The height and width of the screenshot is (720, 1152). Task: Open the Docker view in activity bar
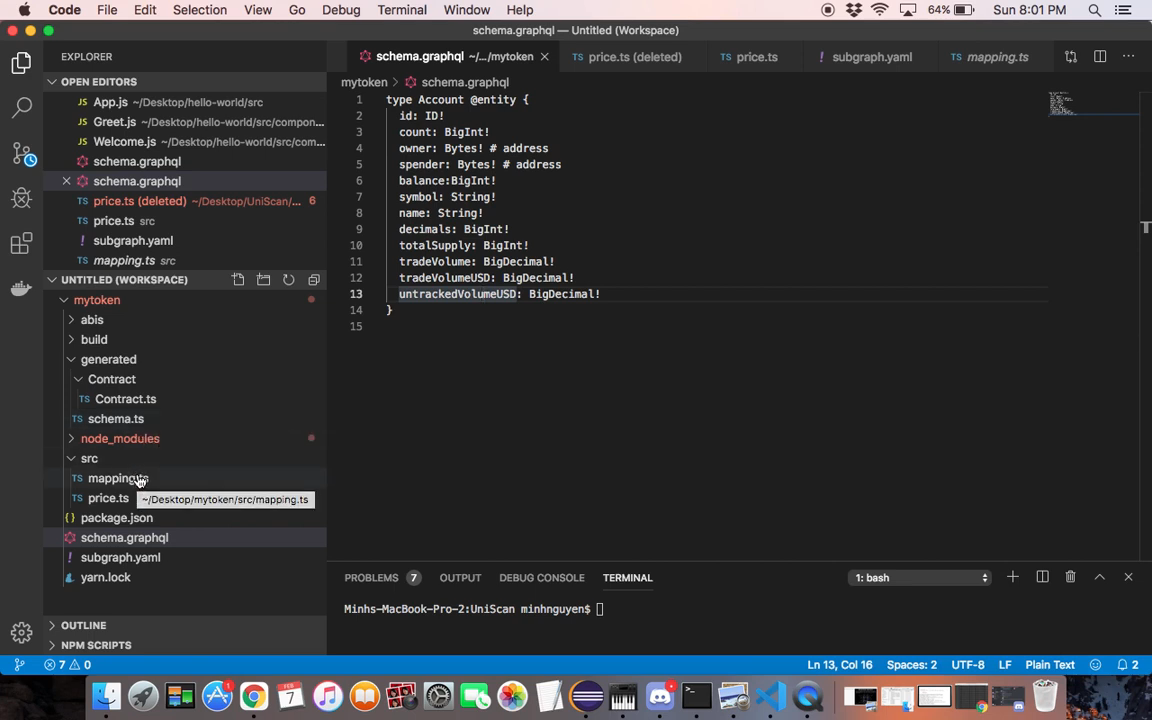click(x=21, y=288)
